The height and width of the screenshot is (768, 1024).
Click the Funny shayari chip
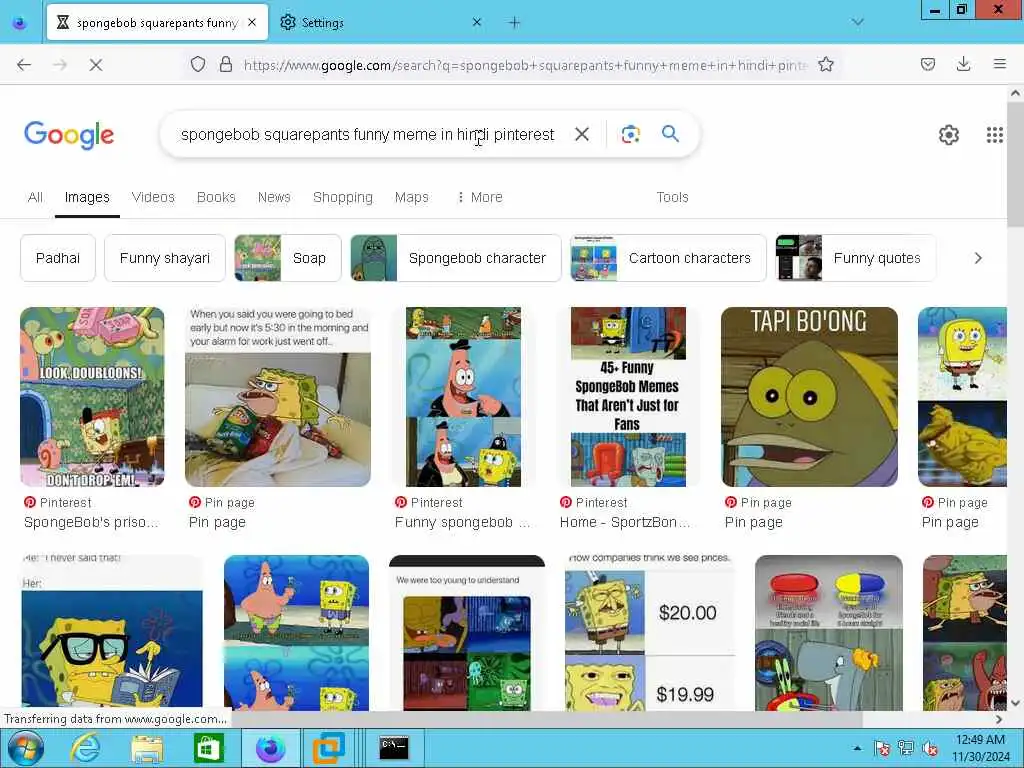click(165, 258)
